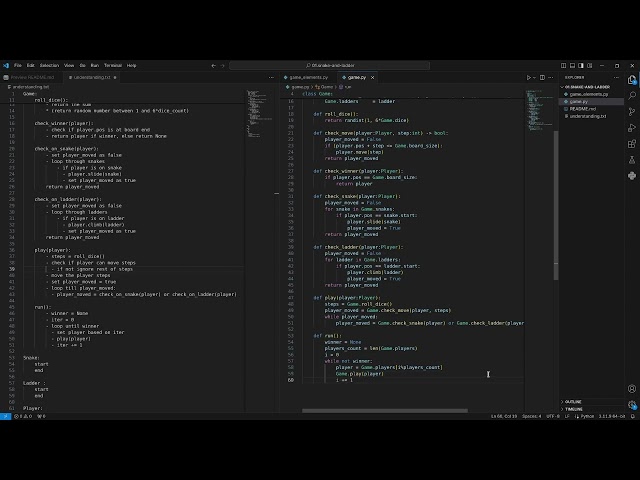Screen dimensions: 640x480
Task: Click the Run Python File play icon
Action: 528,77
